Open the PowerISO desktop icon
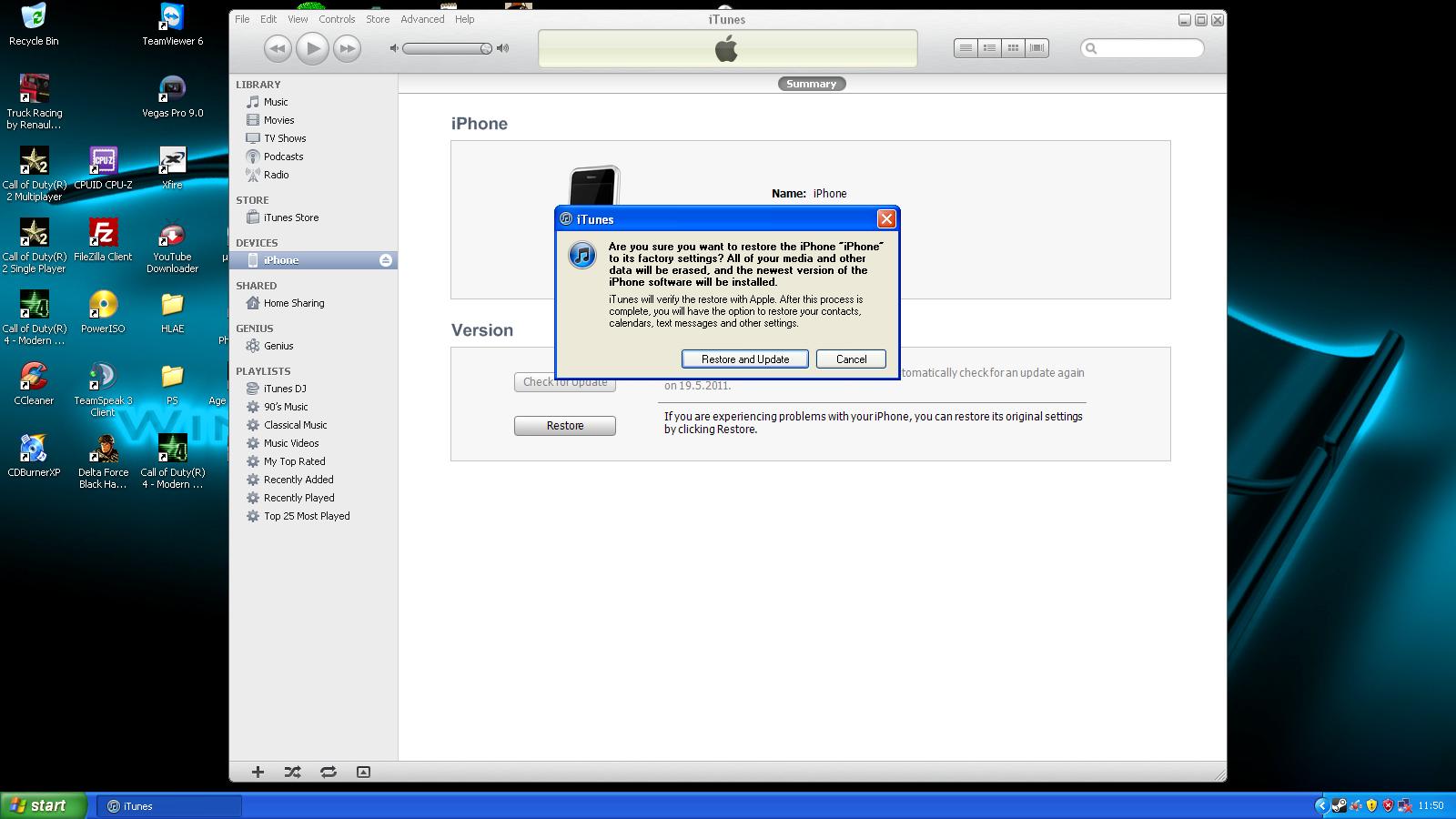Viewport: 1456px width, 819px height. click(103, 312)
